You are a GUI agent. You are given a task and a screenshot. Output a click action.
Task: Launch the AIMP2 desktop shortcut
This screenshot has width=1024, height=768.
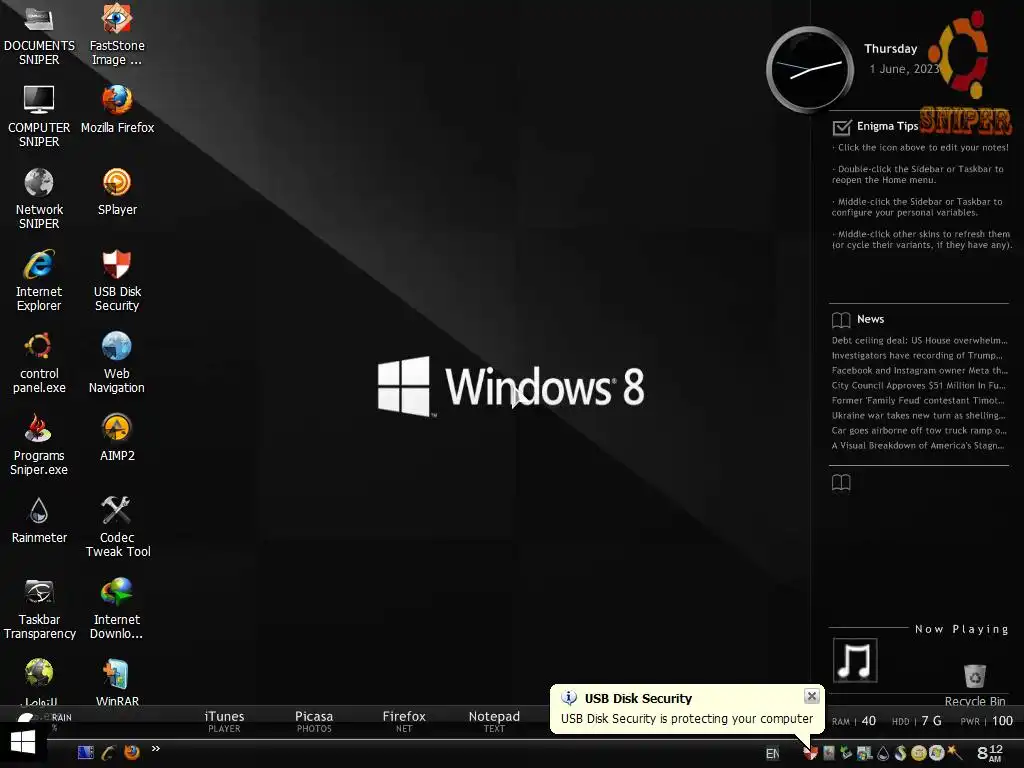117,439
